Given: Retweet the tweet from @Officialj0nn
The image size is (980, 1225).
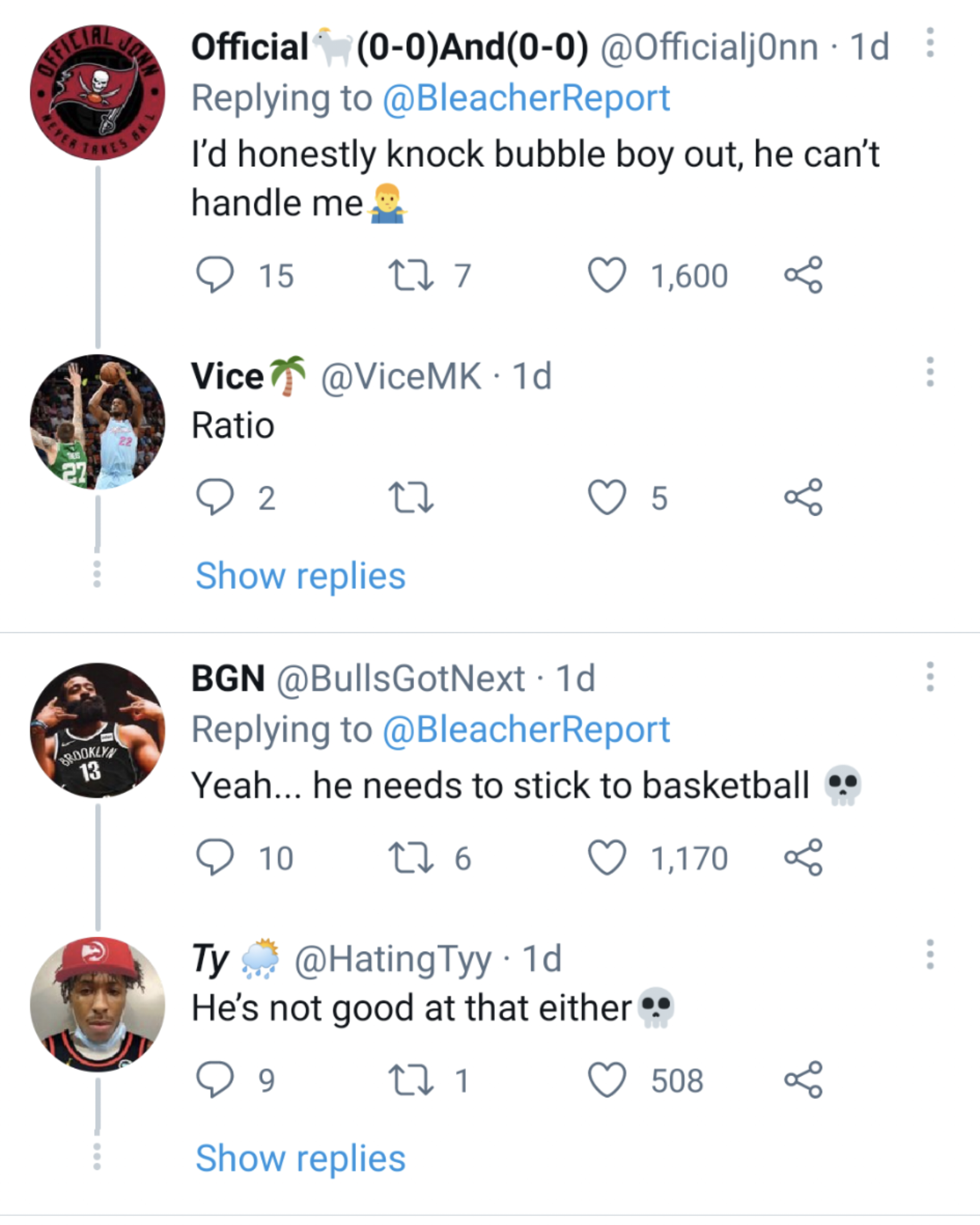Looking at the screenshot, I should click(410, 275).
